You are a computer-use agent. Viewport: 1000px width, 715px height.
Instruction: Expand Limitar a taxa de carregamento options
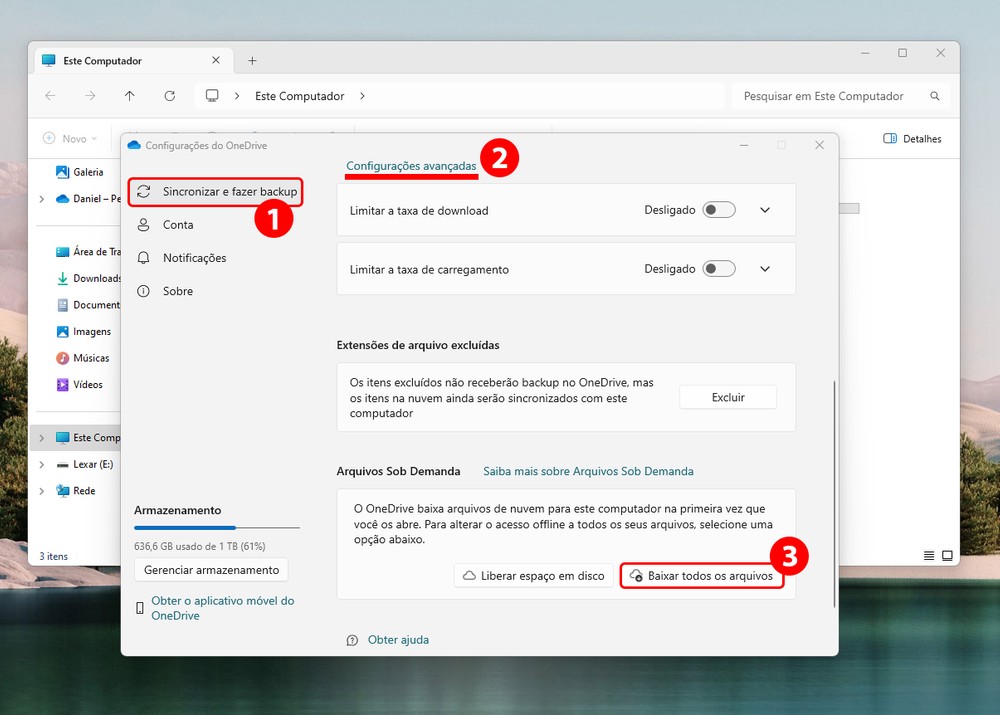pyautogui.click(x=765, y=269)
